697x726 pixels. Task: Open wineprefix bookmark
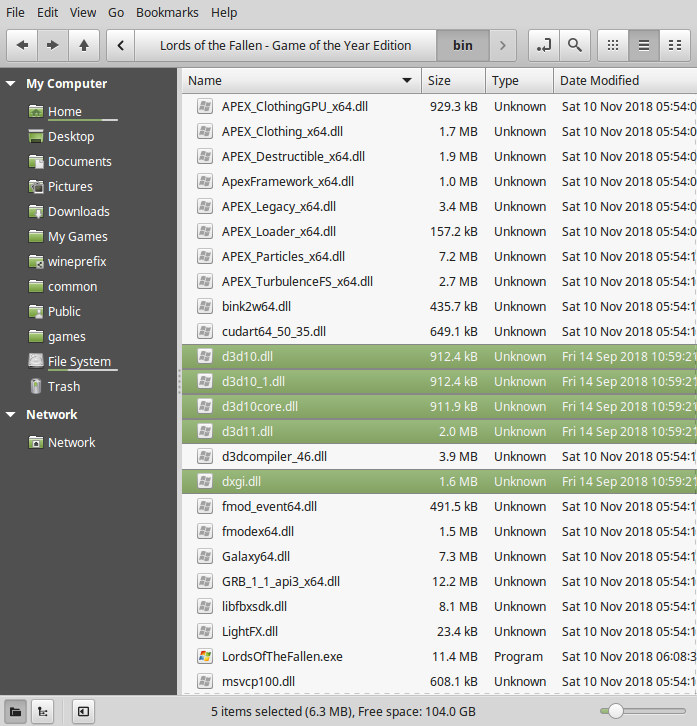coord(77,262)
